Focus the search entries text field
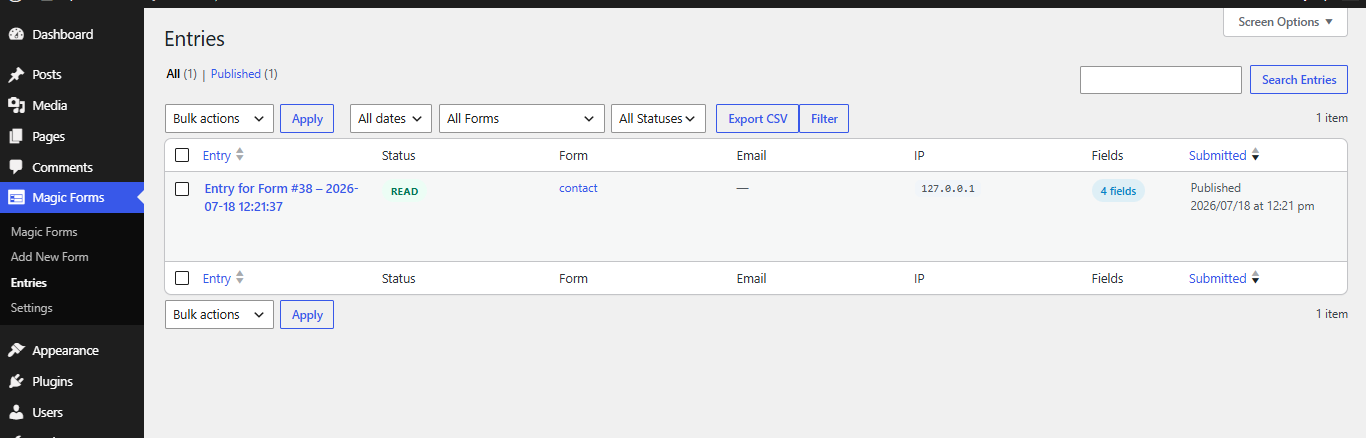The height and width of the screenshot is (438, 1366). tap(1161, 80)
